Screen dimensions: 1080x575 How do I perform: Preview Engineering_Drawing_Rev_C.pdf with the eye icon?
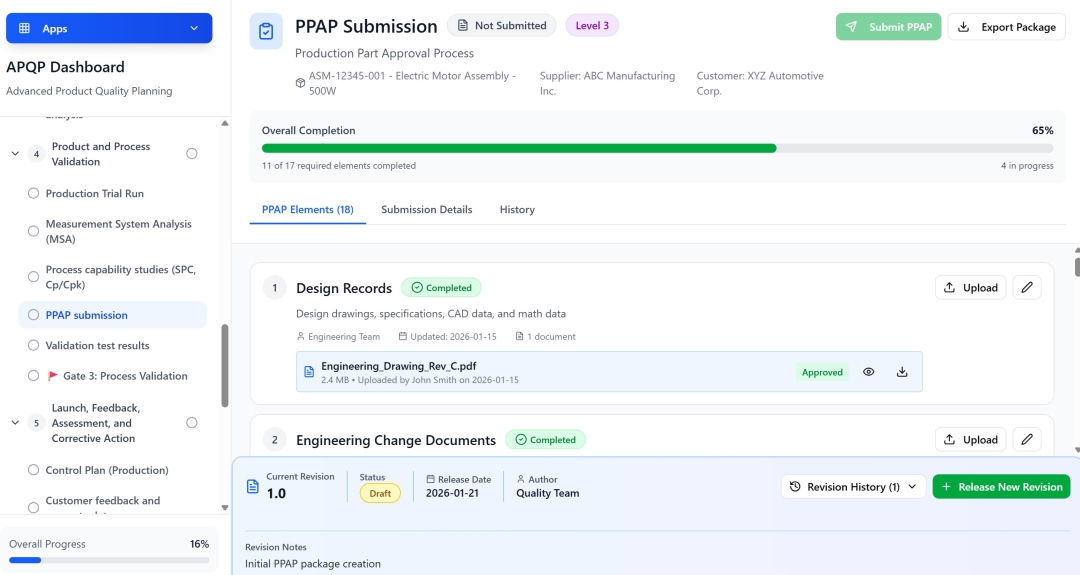[x=869, y=372]
